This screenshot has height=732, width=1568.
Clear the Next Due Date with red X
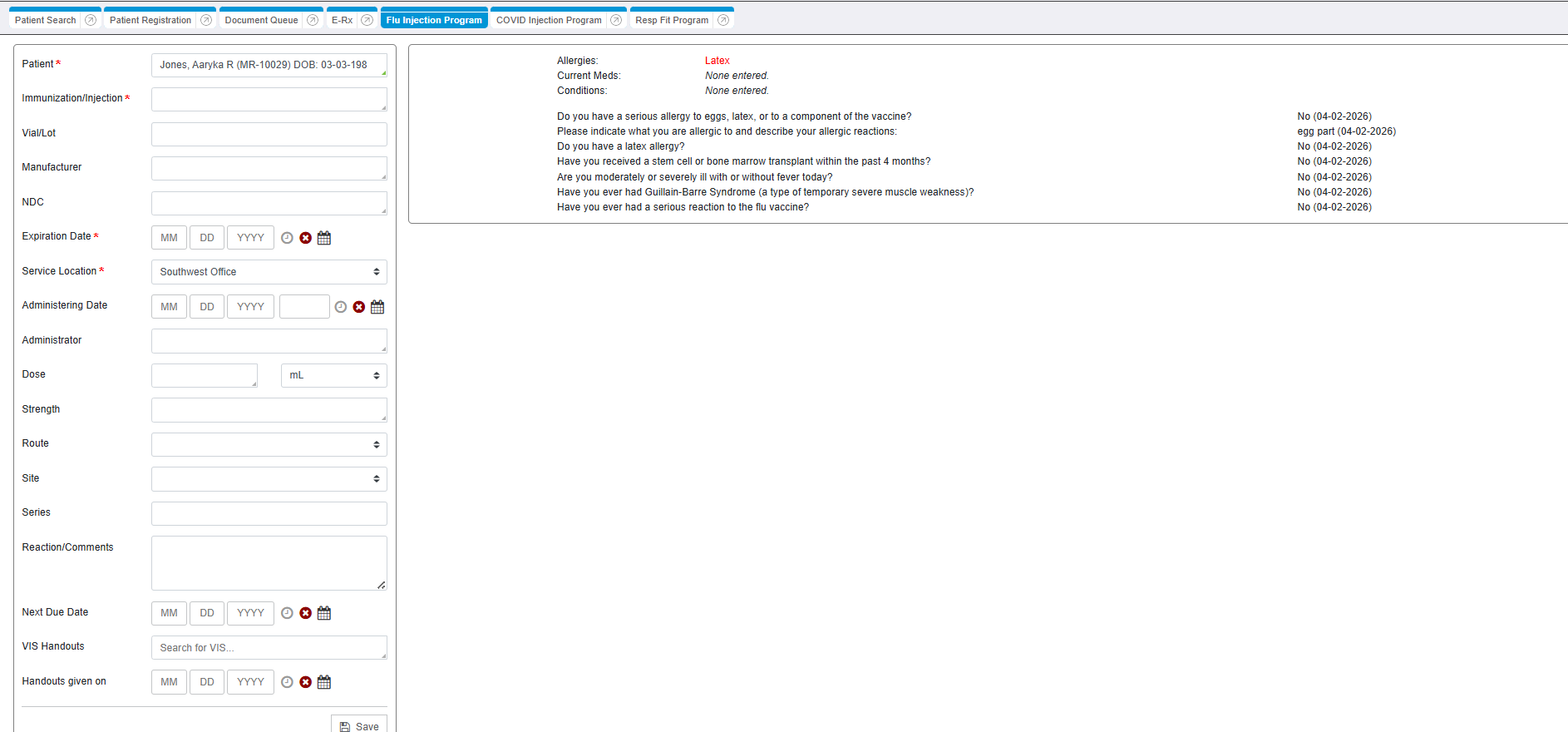(x=305, y=613)
